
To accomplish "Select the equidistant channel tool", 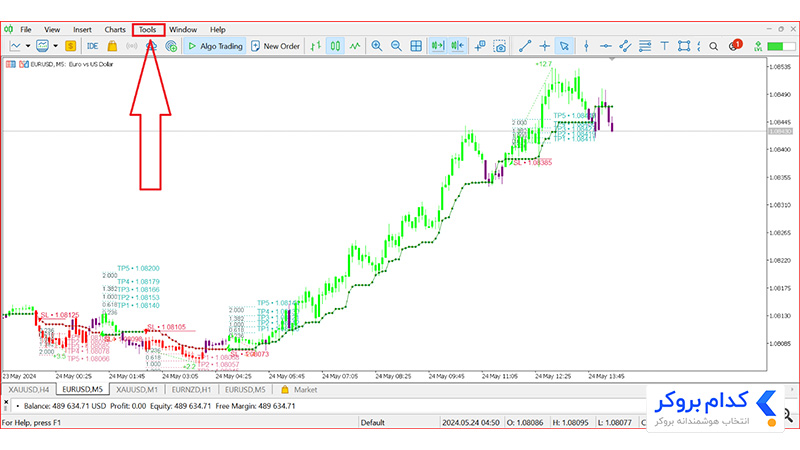I will (x=625, y=46).
